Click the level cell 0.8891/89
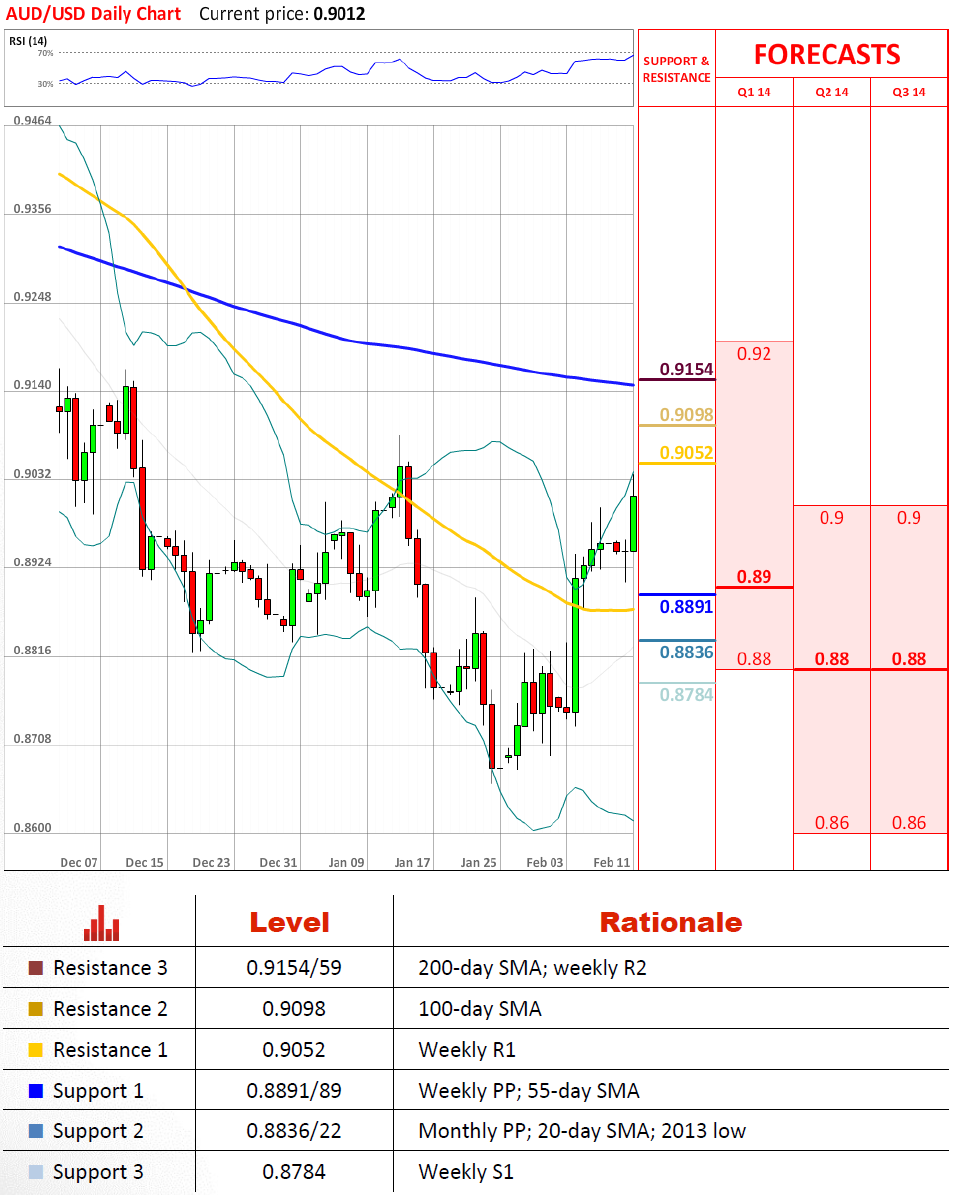Image resolution: width=958 pixels, height=1195 pixels. pos(293,1091)
